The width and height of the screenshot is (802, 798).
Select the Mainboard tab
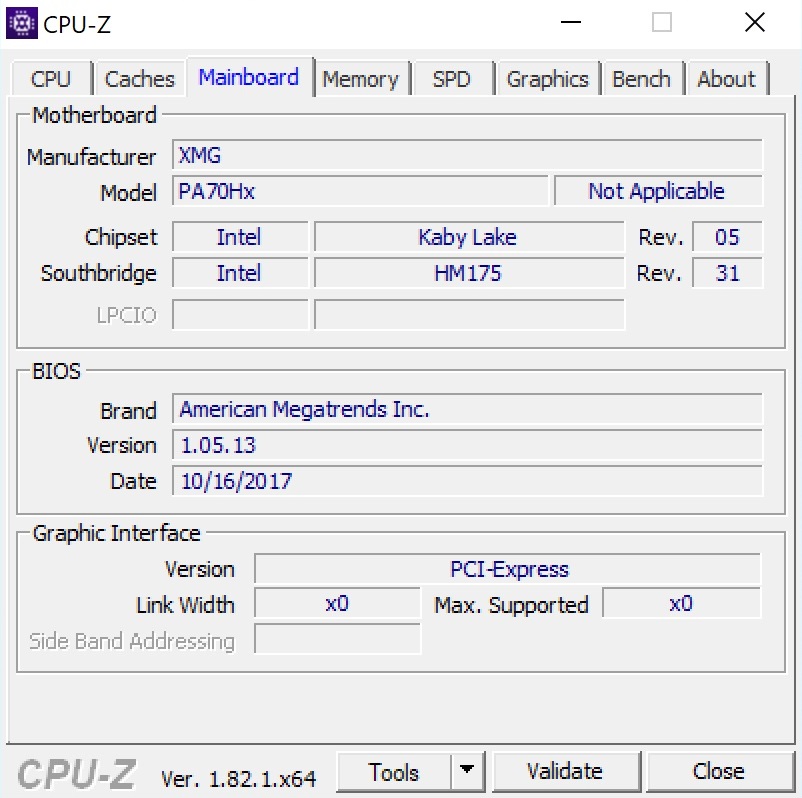coord(248,77)
